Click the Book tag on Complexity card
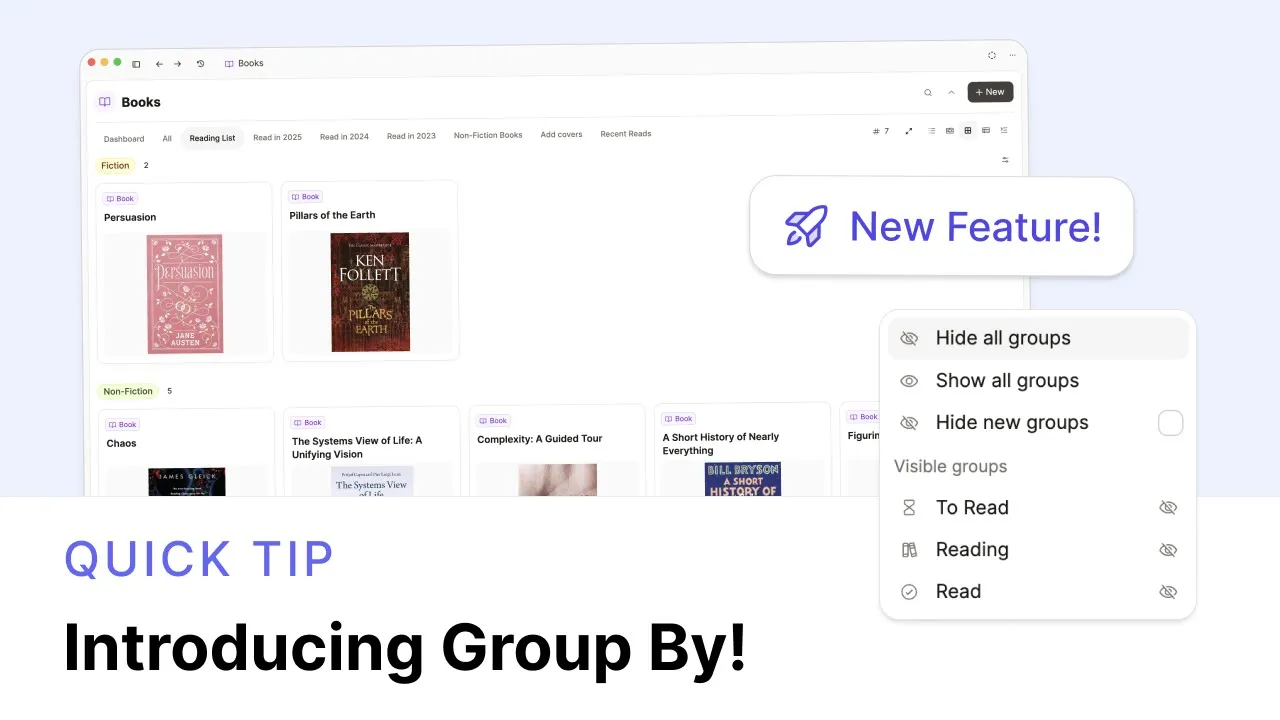Screen dimensions: 1280x720 493,421
